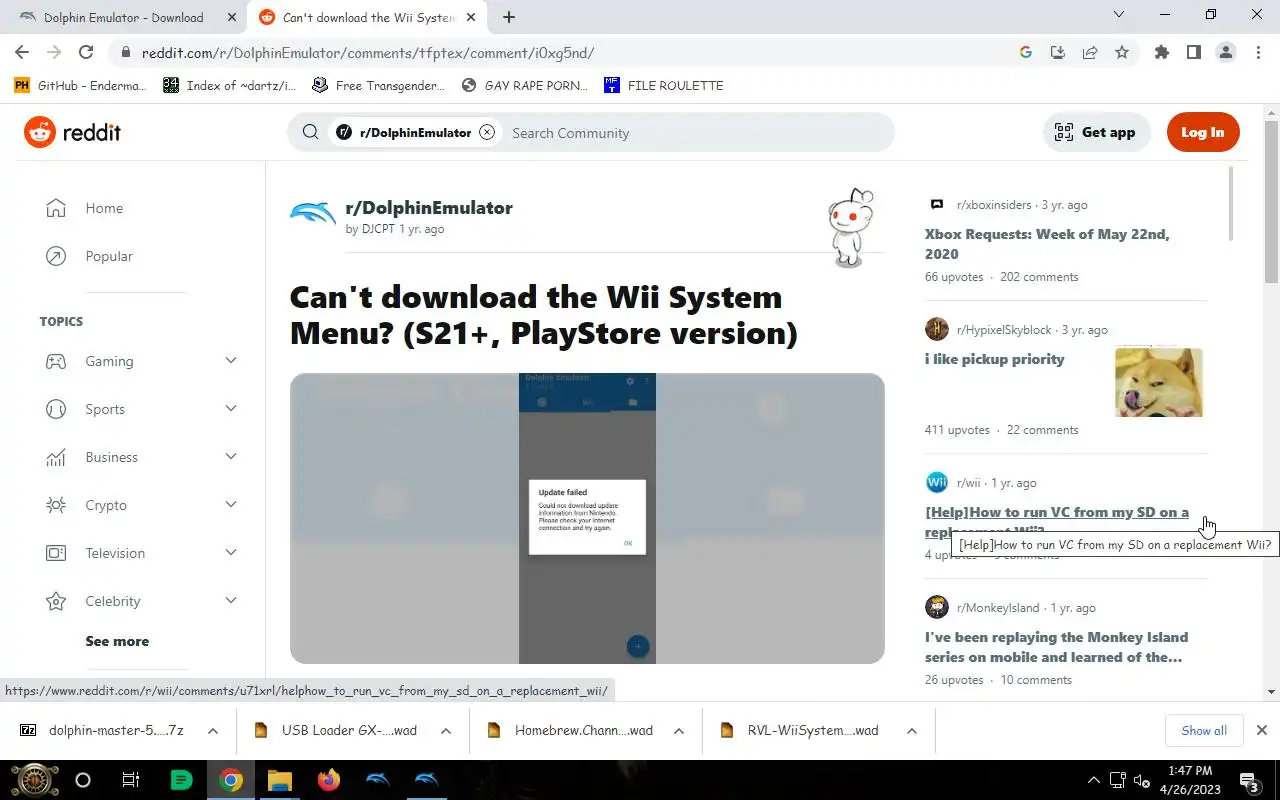Open Homebrew Channel wad options
Viewport: 1280px width, 800px height.
tap(679, 731)
